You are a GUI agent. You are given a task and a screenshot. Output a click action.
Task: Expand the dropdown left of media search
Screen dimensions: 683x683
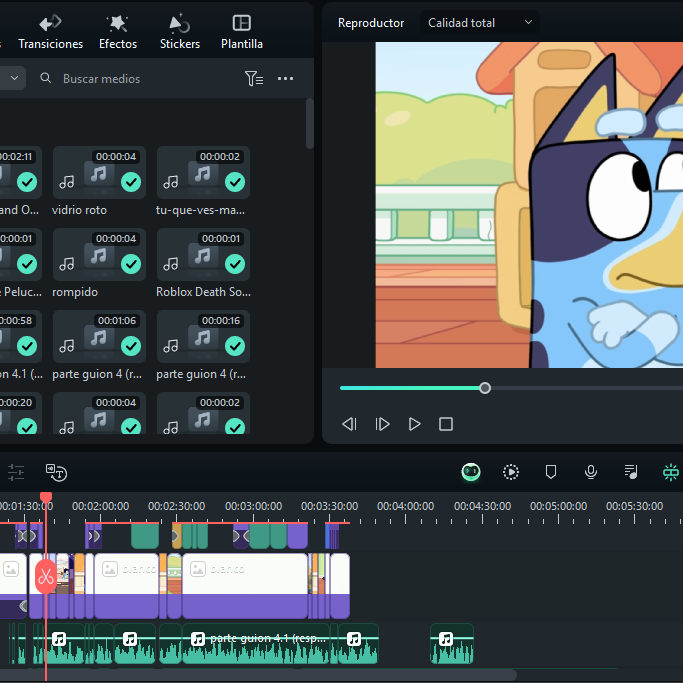click(x=13, y=78)
